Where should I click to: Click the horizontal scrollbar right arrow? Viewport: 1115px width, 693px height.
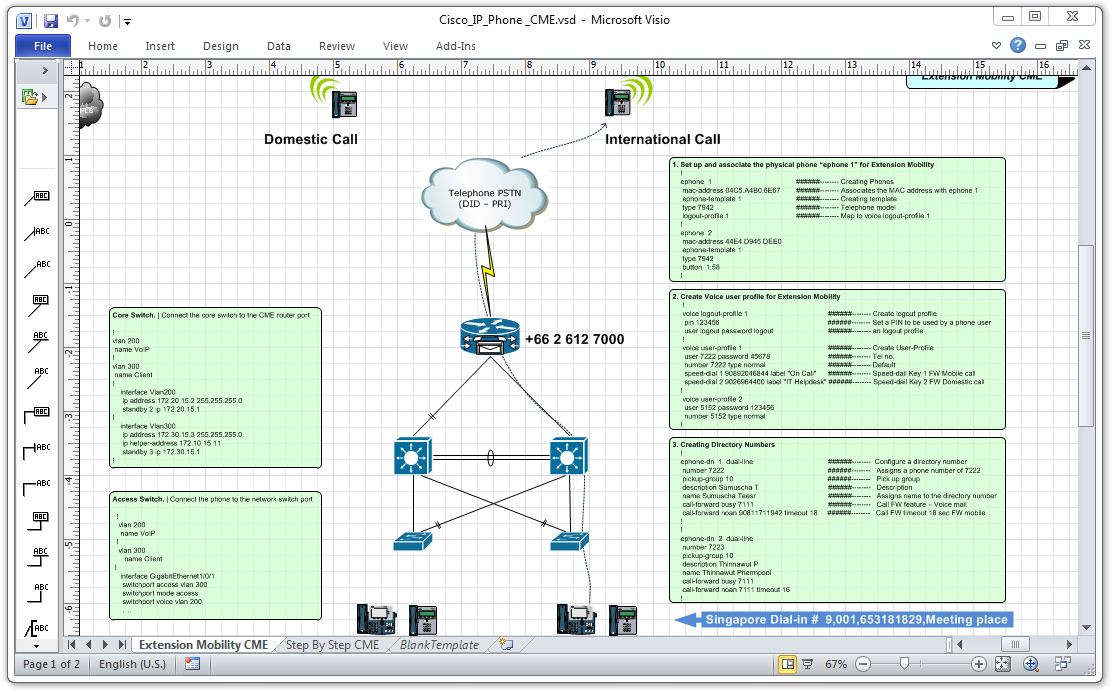pos(1069,645)
